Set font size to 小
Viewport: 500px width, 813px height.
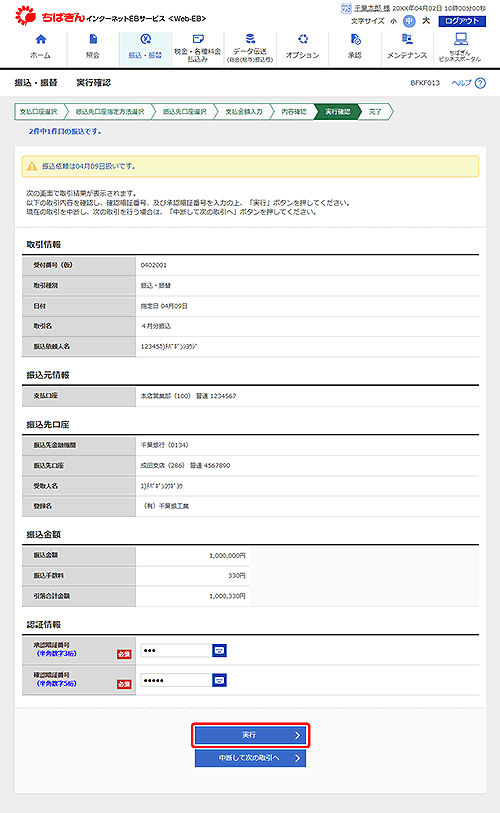(x=394, y=21)
